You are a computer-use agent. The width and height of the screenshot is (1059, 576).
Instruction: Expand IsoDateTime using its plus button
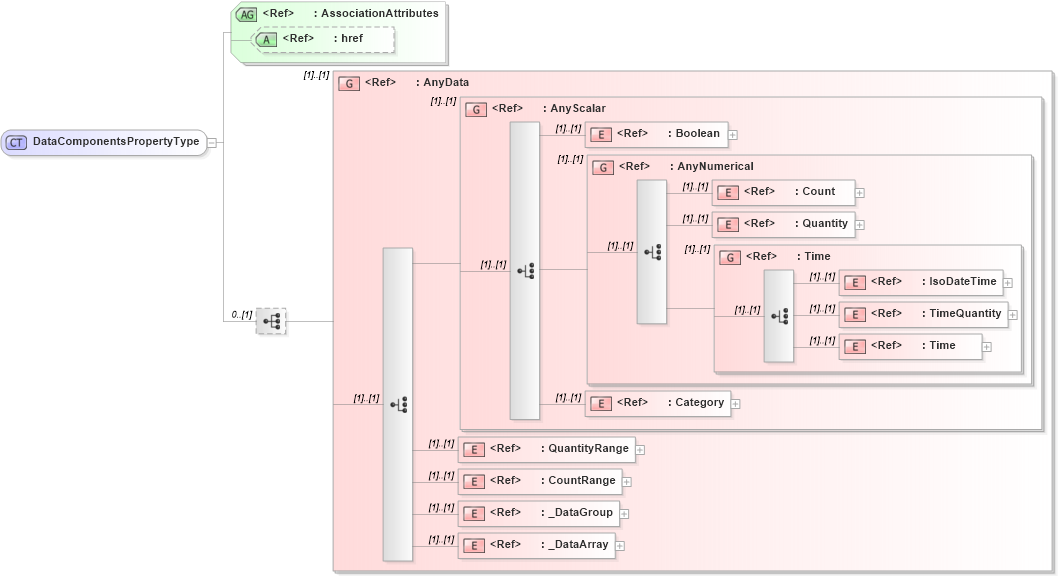pyautogui.click(x=1010, y=282)
